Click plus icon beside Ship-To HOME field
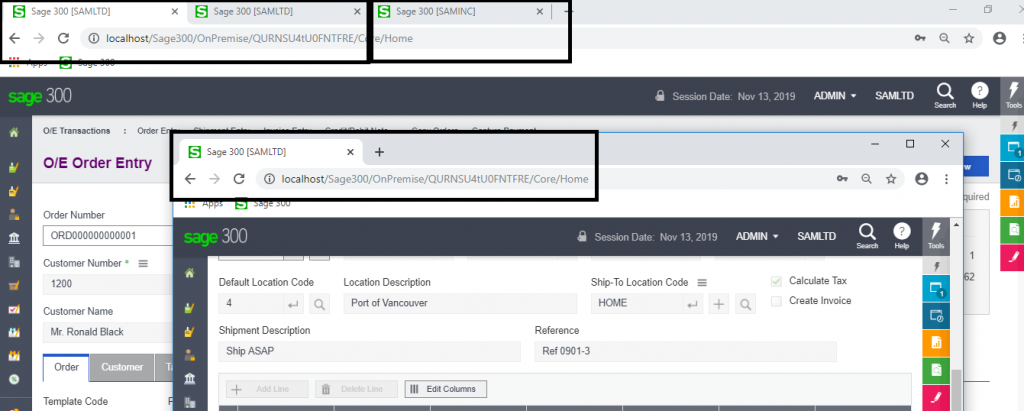1024x411 pixels. point(719,304)
